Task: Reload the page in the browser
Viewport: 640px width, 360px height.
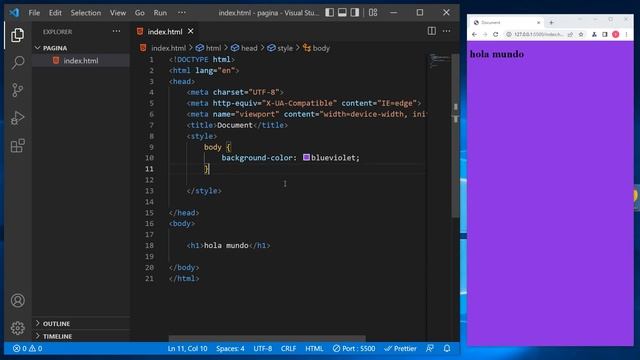Action: [496, 35]
